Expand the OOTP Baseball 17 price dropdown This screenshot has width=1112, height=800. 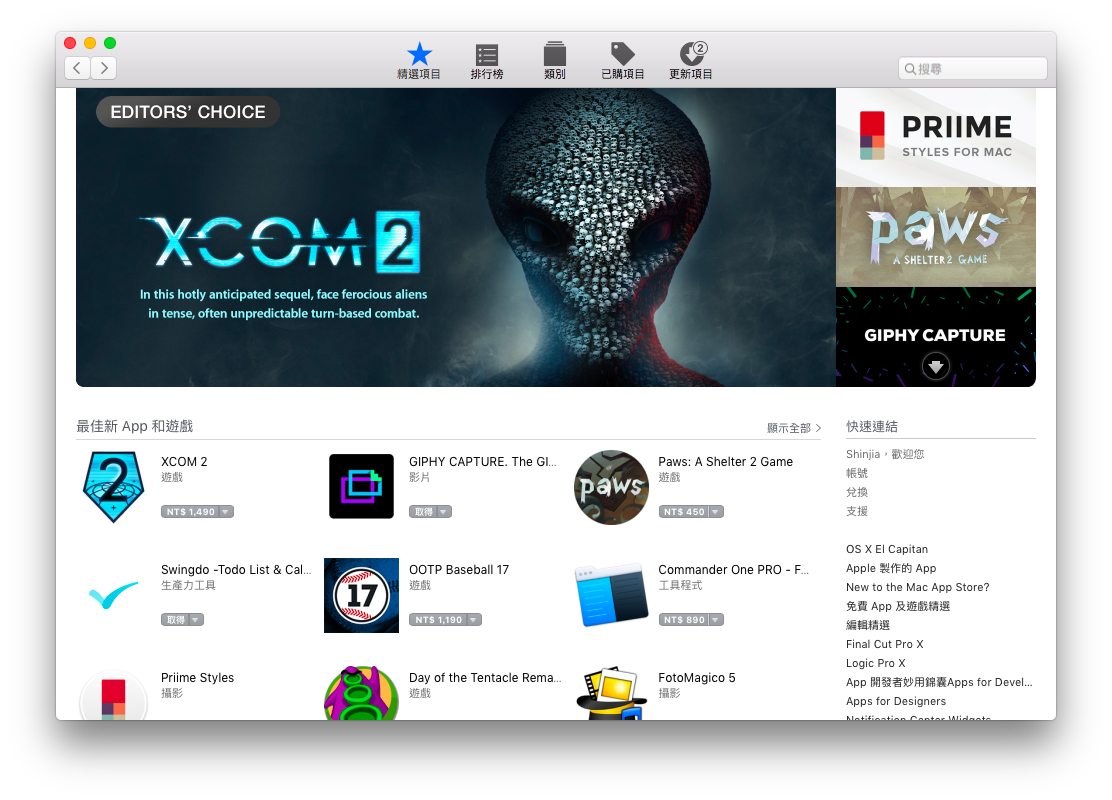474,619
